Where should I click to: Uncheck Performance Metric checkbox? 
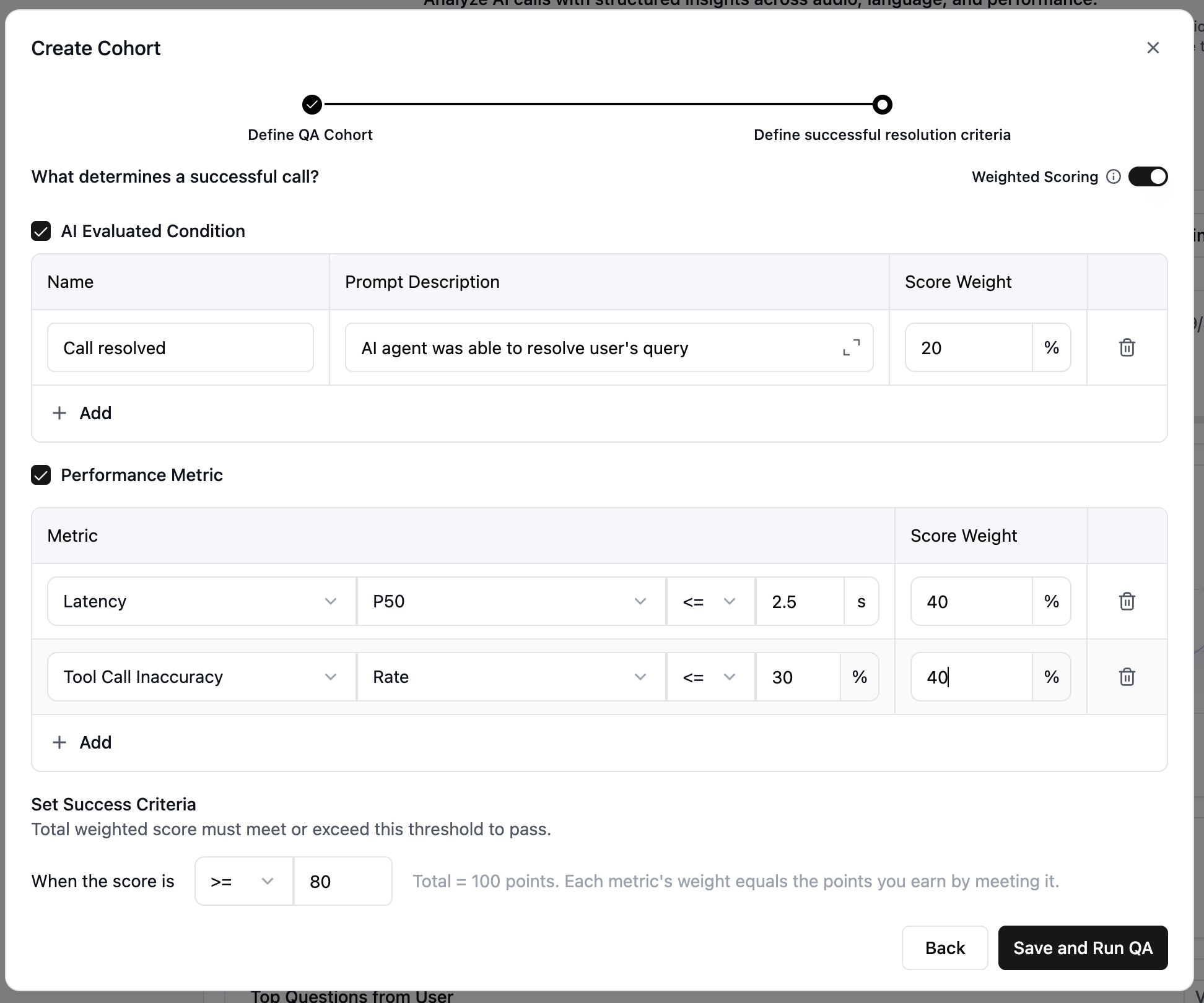pyautogui.click(x=41, y=475)
